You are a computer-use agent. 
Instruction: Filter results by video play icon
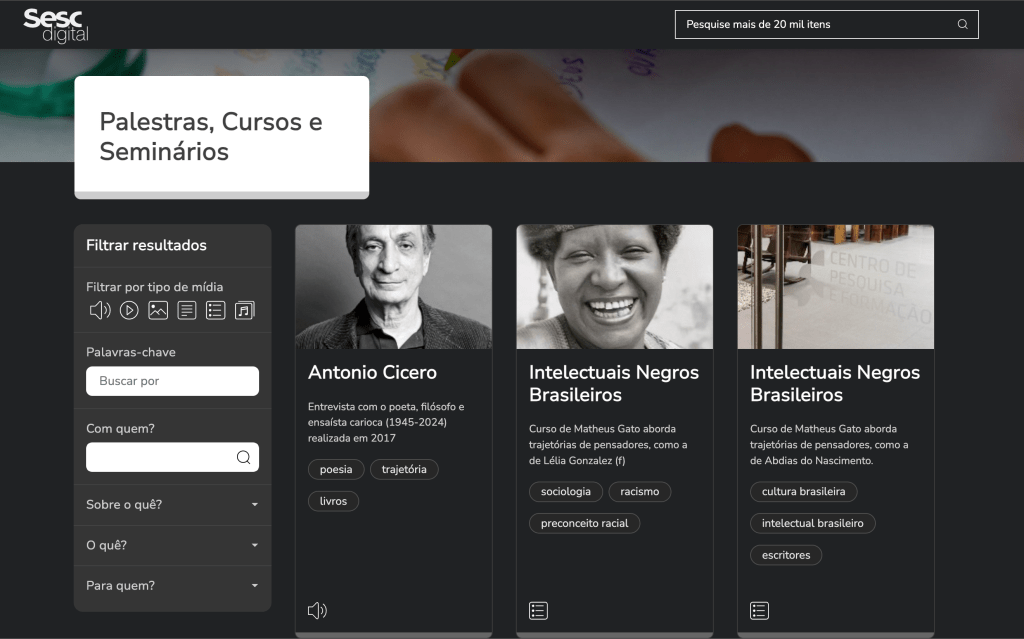(x=129, y=310)
